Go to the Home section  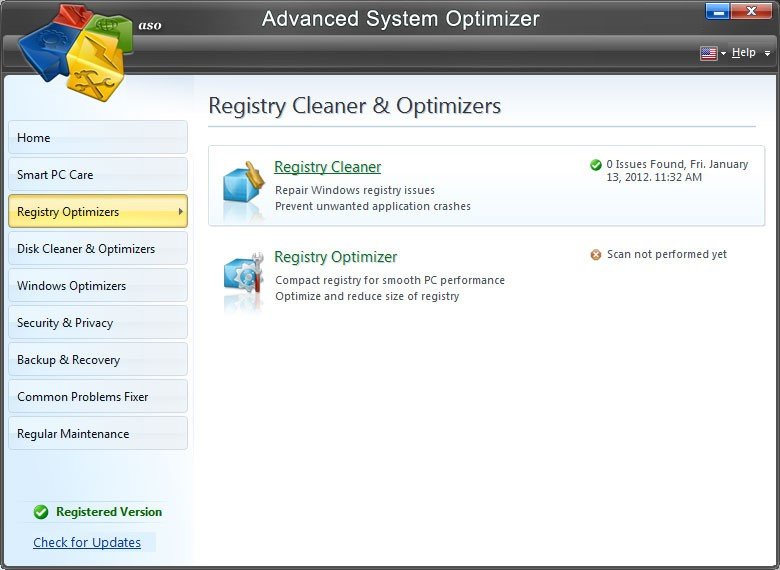(98, 137)
